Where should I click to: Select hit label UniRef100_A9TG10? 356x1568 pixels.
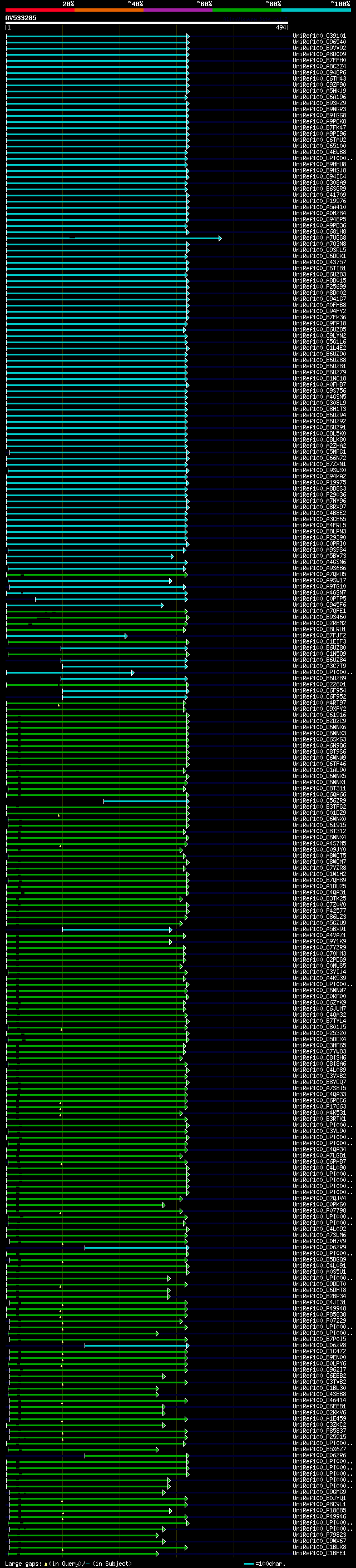319,587
